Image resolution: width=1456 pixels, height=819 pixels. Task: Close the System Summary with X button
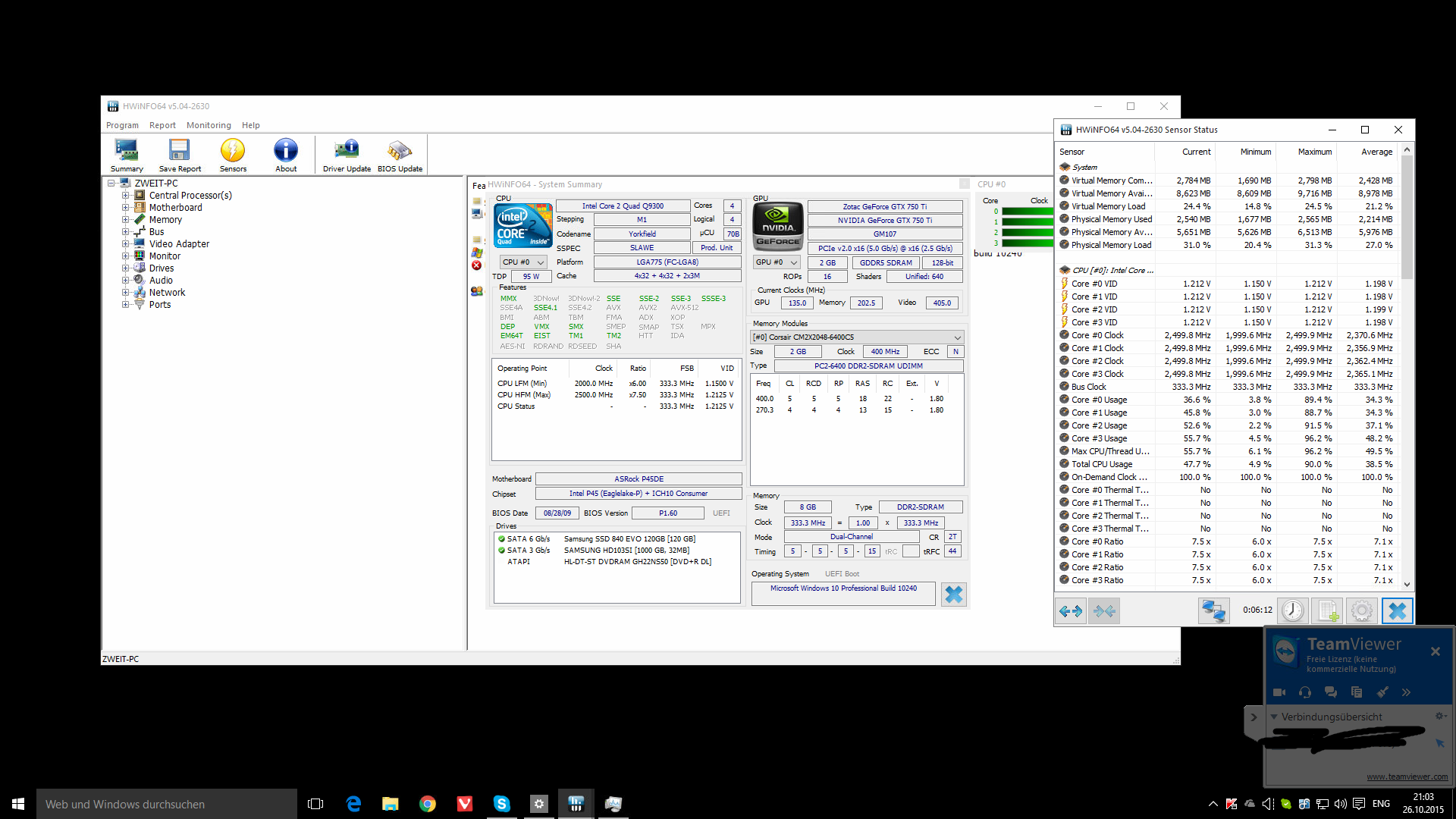(953, 595)
